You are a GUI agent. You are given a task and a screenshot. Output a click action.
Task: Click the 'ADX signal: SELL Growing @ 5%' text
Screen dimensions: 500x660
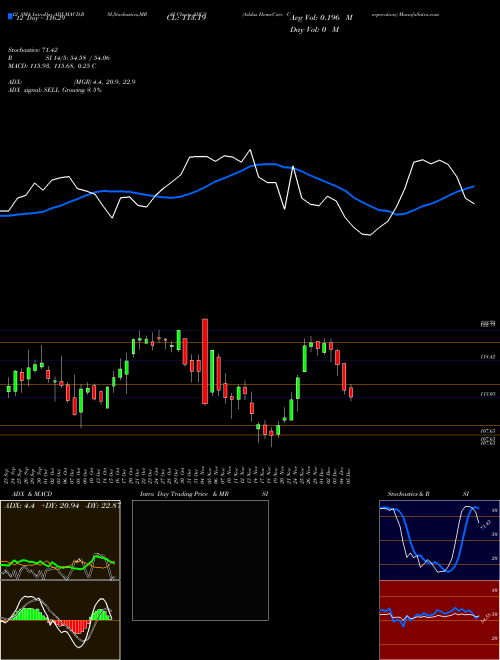[x=55, y=90]
